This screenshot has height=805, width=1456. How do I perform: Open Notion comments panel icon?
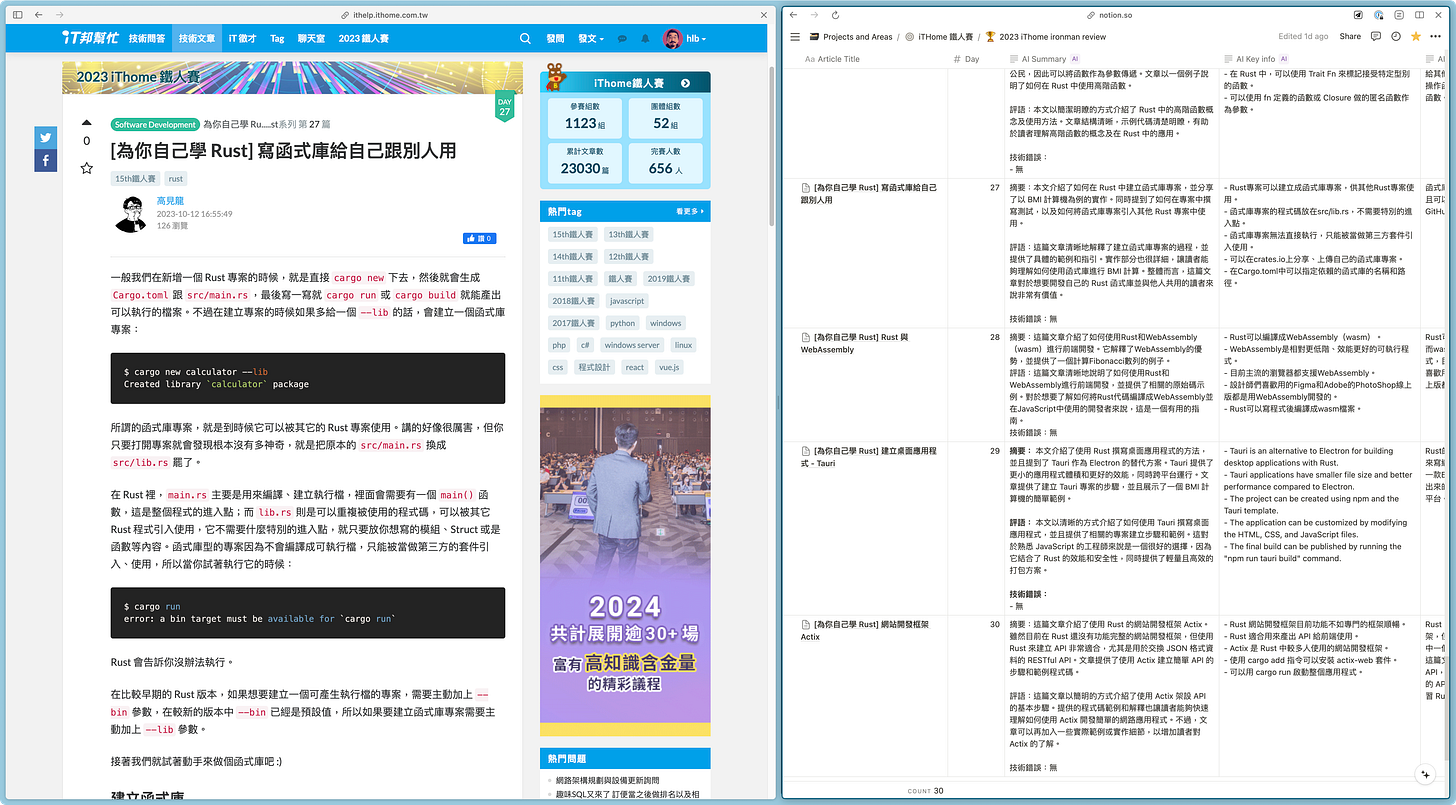coord(1376,37)
